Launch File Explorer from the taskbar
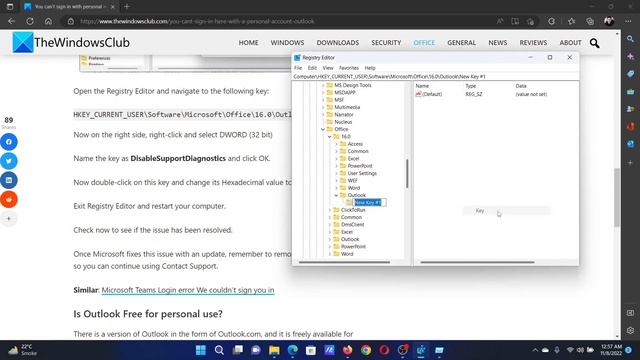The height and width of the screenshot is (360, 640). tap(274, 350)
